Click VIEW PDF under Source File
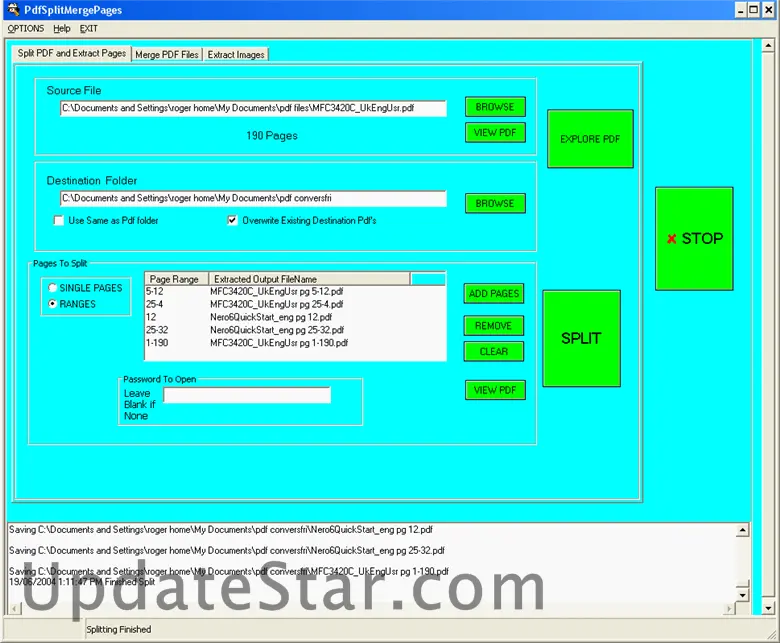Screen dimensions: 780x643 point(495,133)
